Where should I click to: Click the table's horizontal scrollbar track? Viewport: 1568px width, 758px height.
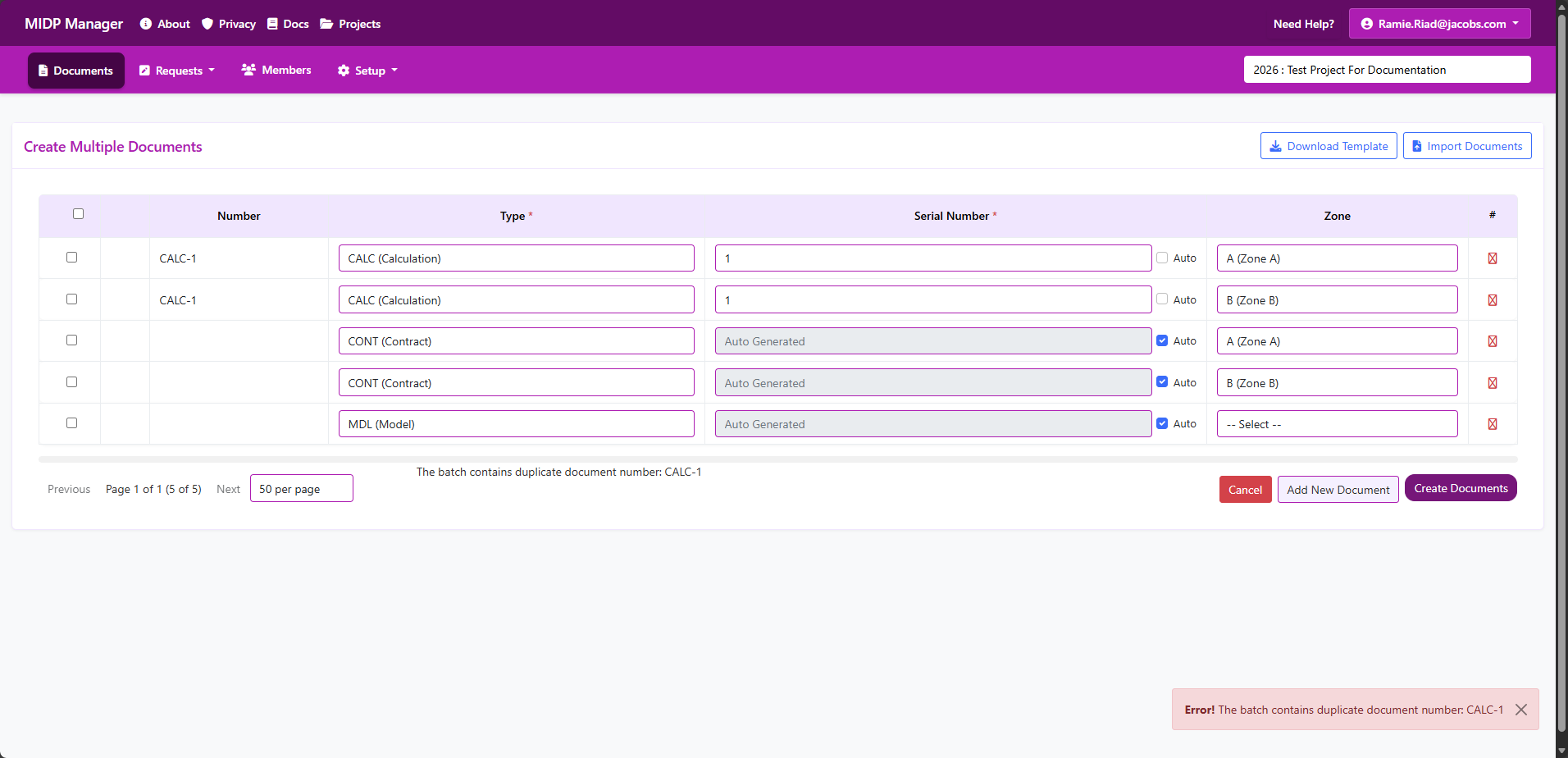[778, 459]
